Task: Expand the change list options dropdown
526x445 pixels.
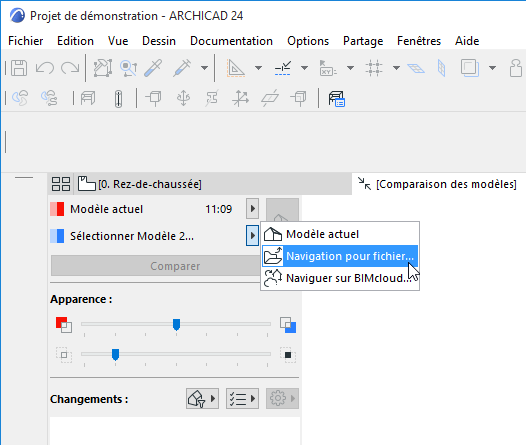Action: (x=242, y=399)
